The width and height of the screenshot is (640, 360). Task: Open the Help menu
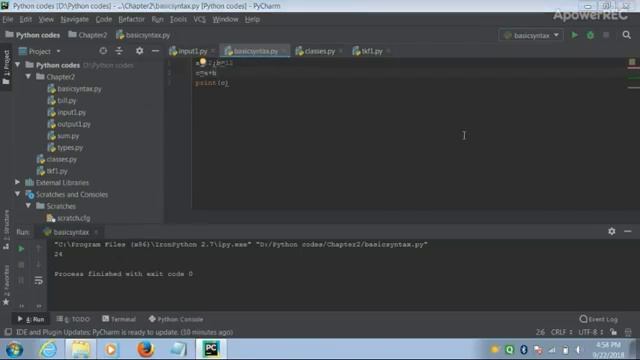(x=252, y=19)
